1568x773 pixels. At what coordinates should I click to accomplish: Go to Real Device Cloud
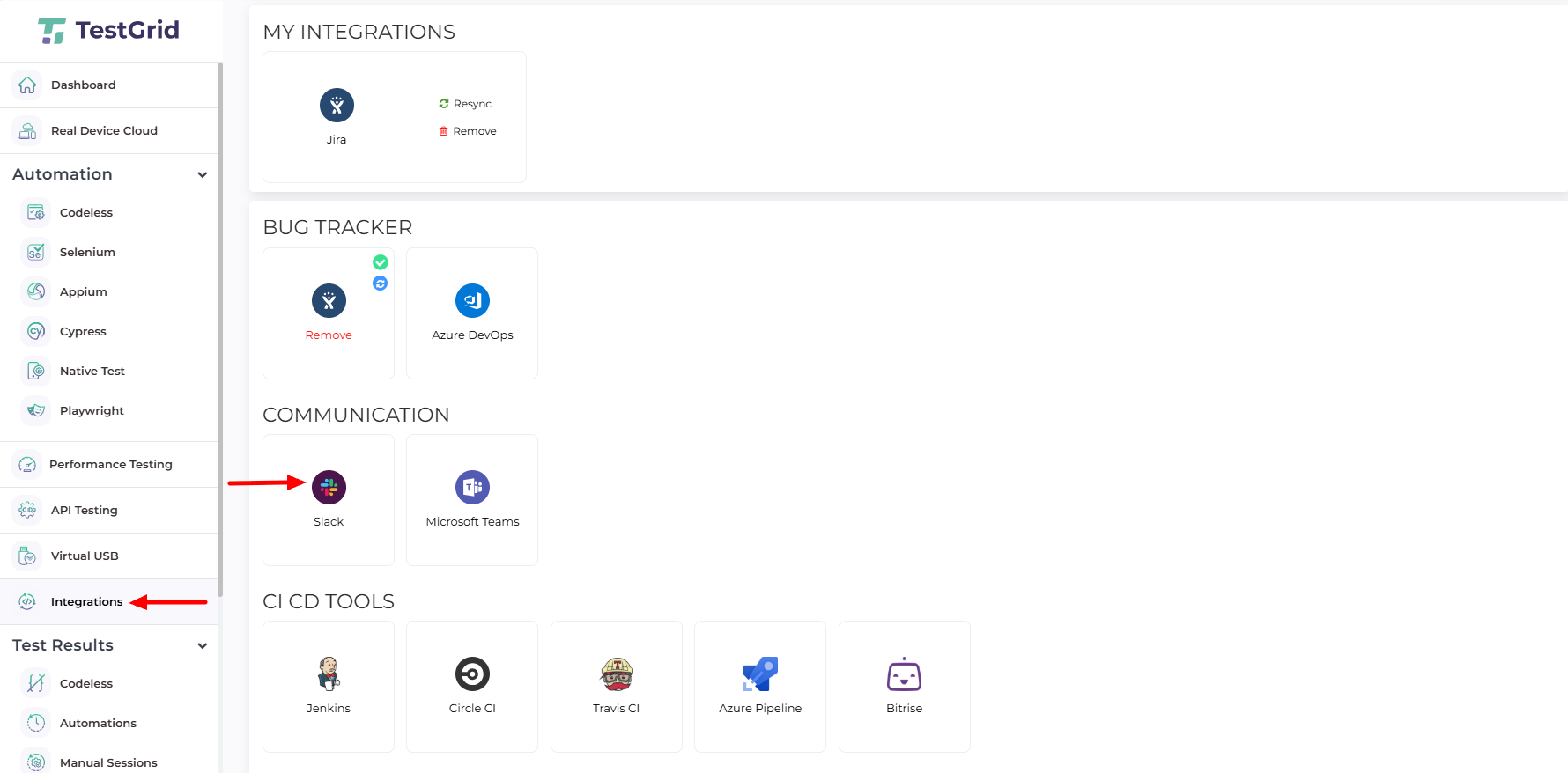pyautogui.click(x=104, y=131)
